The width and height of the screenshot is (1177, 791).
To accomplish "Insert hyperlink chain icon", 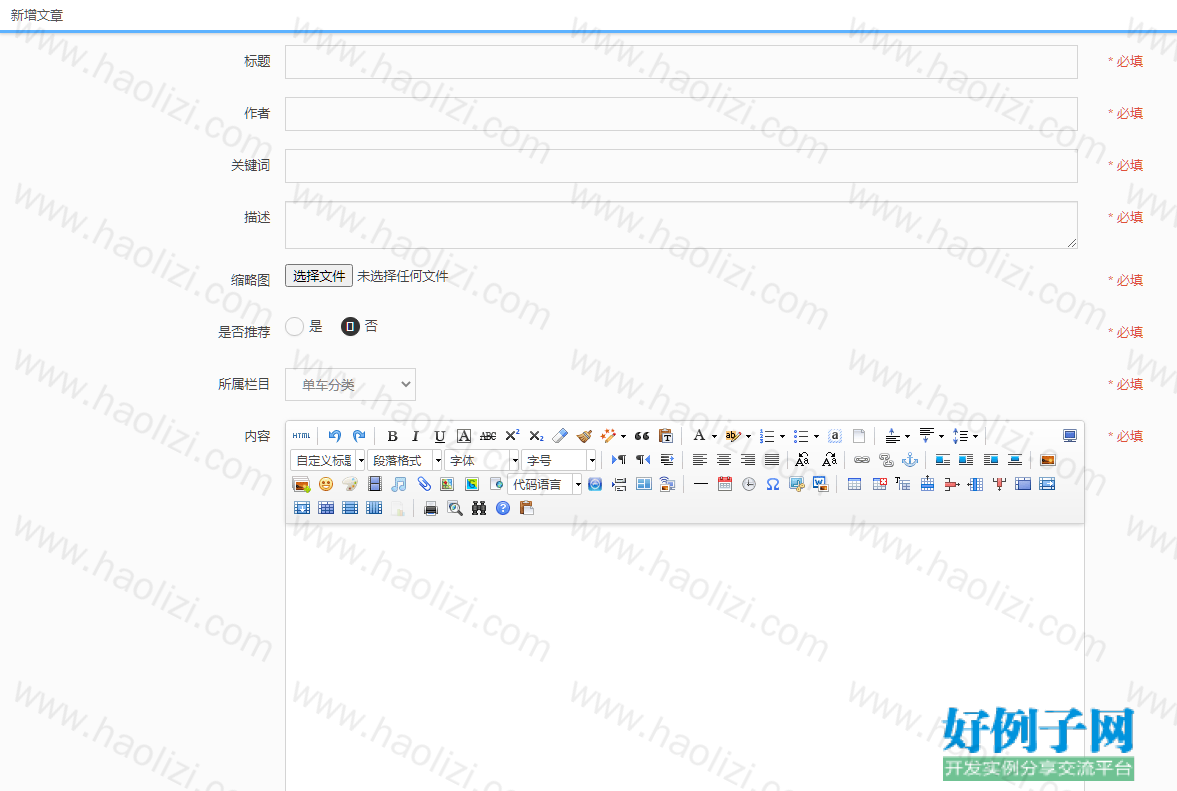I will tap(862, 460).
